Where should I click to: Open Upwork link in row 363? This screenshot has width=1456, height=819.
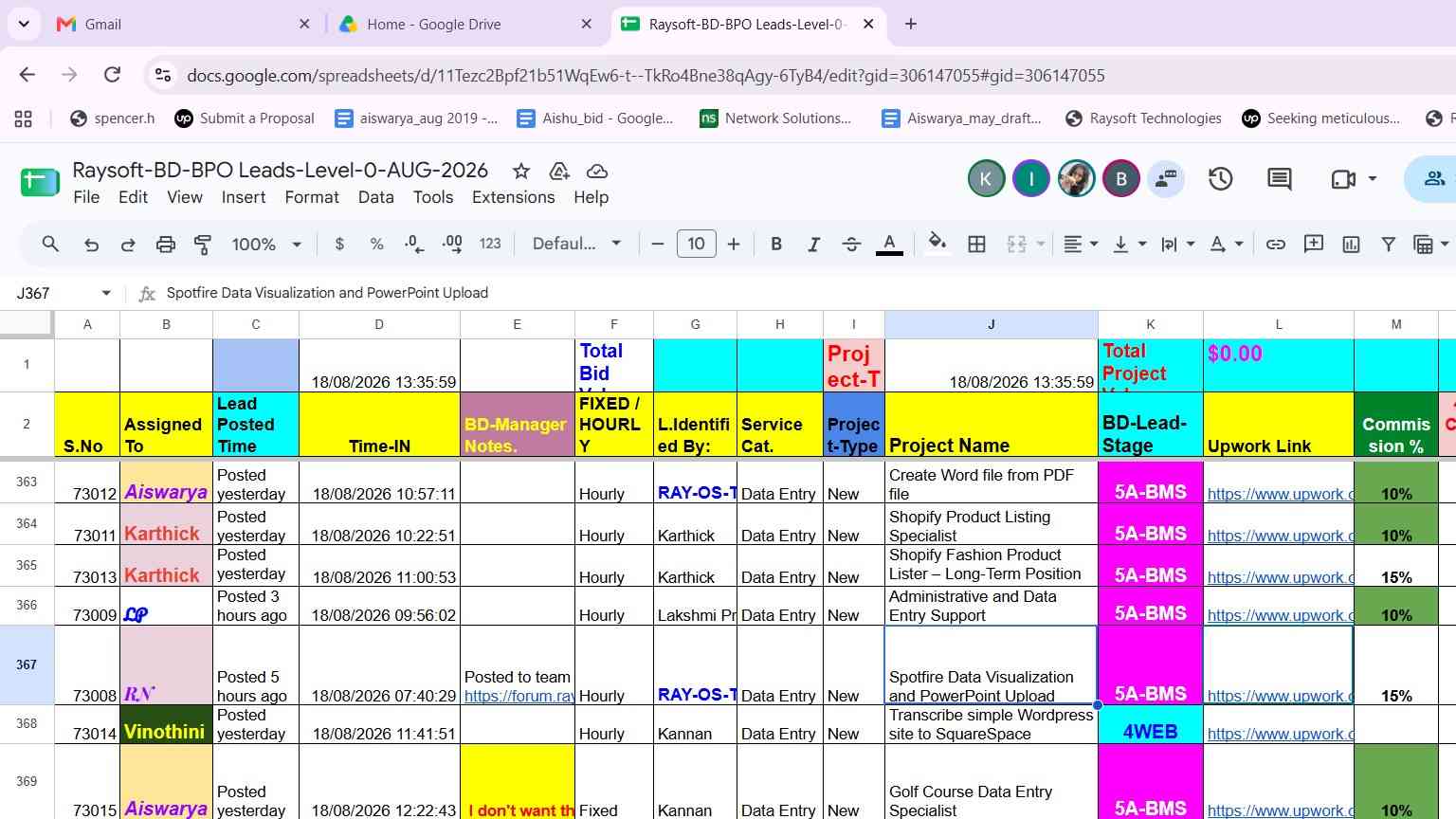1280,494
